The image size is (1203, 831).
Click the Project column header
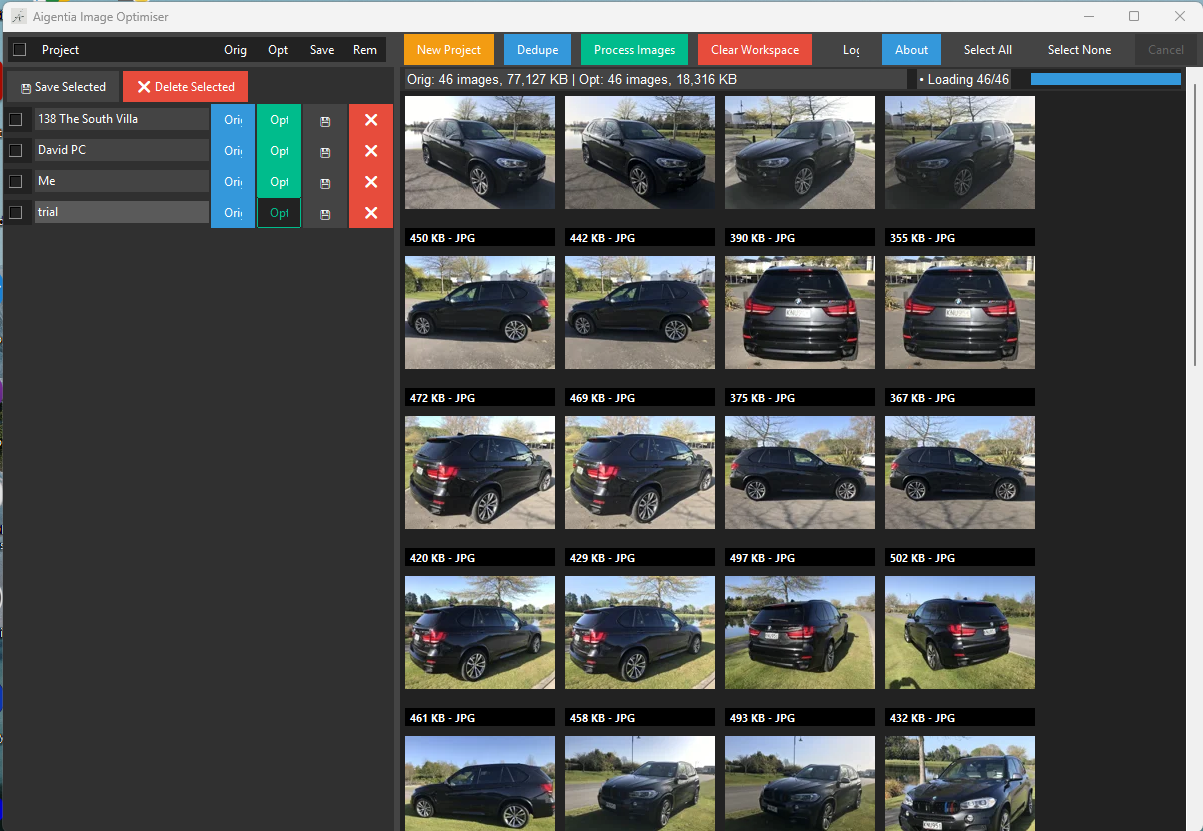(61, 50)
